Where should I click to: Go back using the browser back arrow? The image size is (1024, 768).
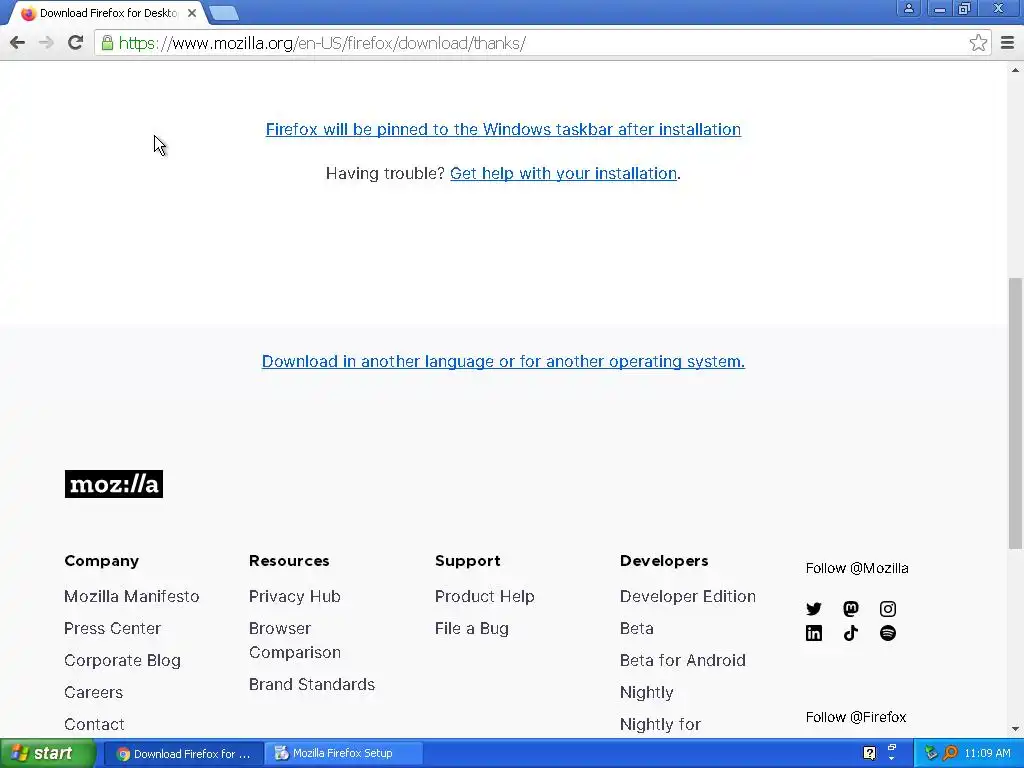[x=18, y=43]
